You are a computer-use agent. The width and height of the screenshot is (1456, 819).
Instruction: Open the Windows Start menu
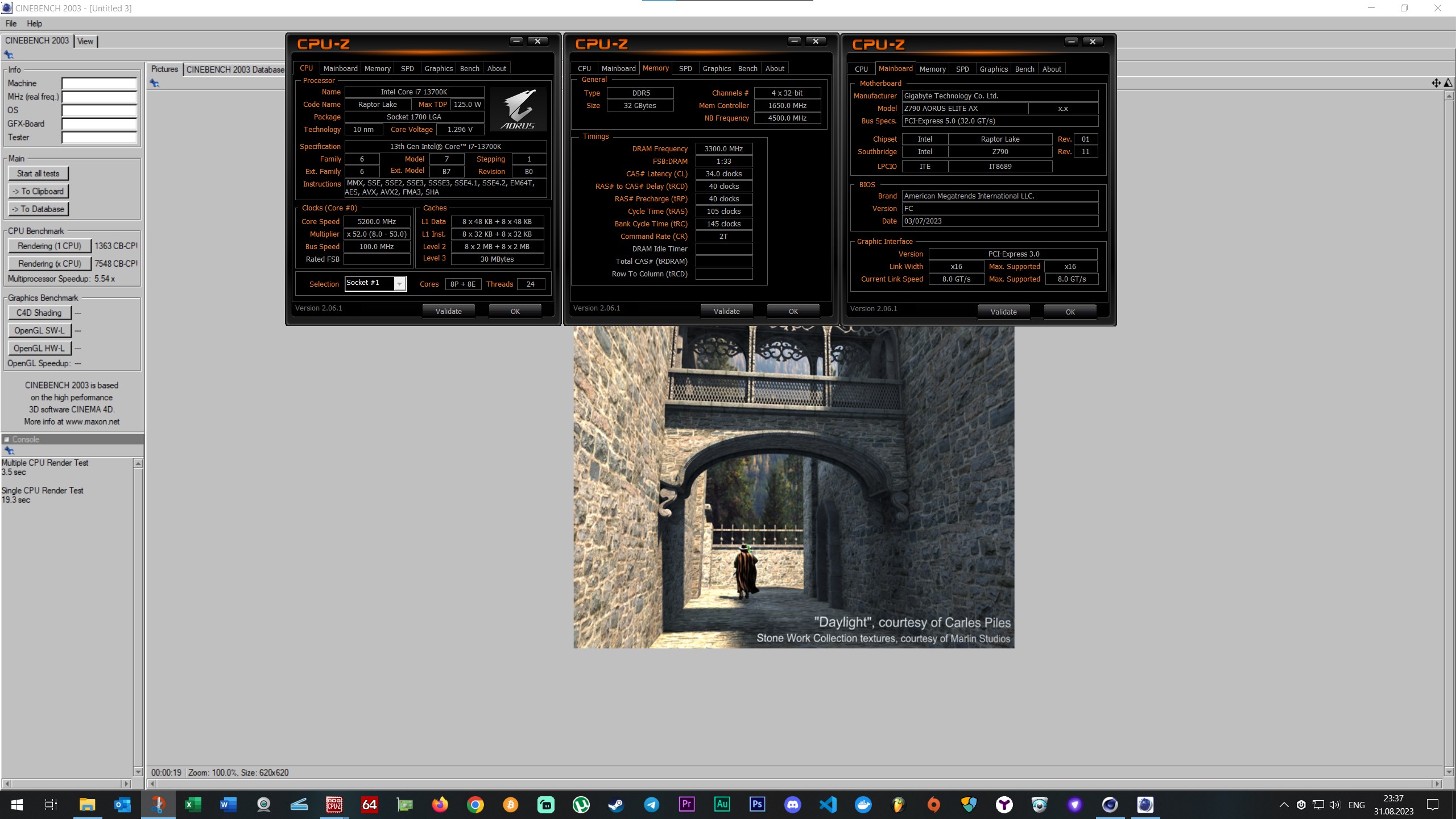[x=16, y=804]
